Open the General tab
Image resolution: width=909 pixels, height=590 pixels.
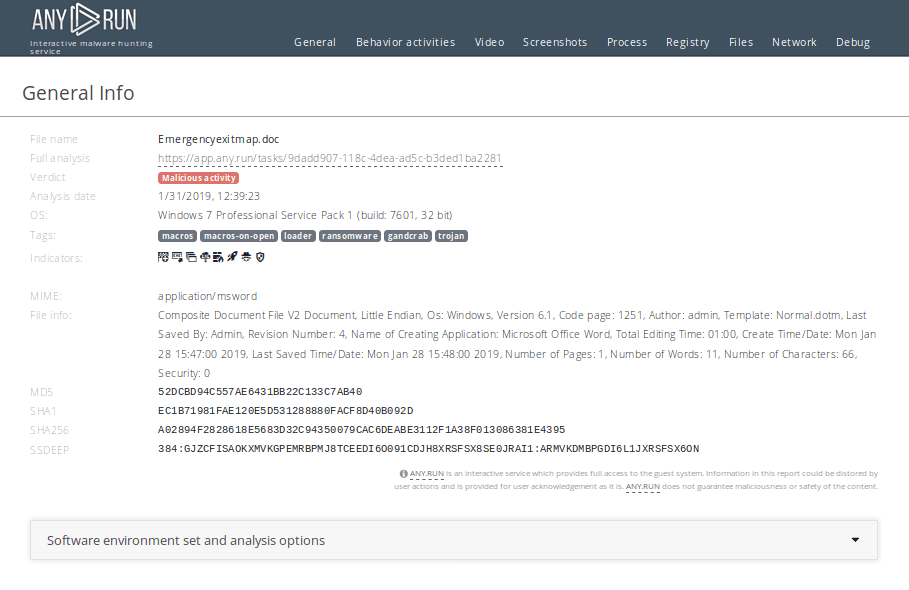[315, 42]
